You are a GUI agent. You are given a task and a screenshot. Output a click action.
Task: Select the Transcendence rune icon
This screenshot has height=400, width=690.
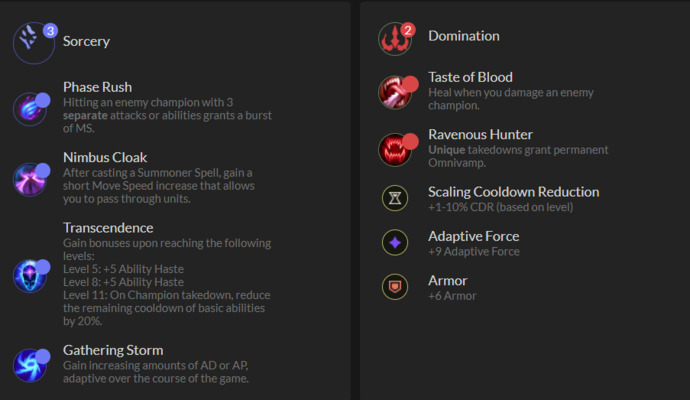(x=30, y=275)
